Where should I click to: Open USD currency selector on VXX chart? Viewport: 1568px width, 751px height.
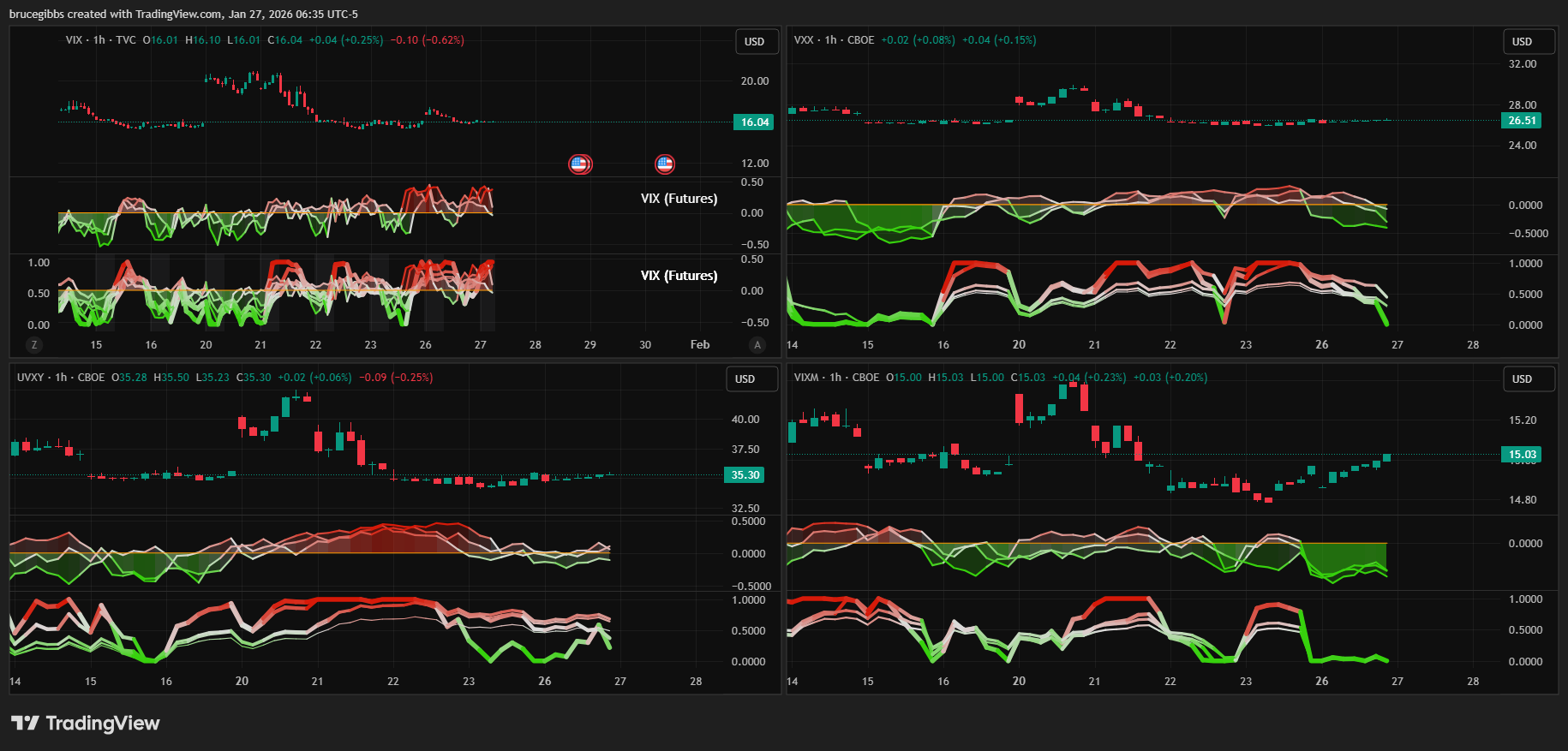[x=1522, y=42]
